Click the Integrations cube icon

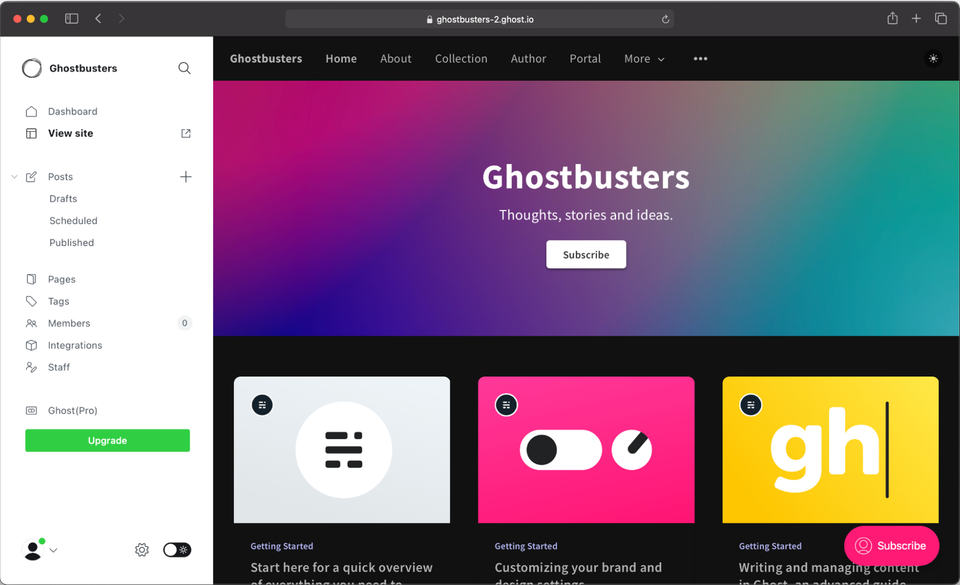tap(31, 345)
